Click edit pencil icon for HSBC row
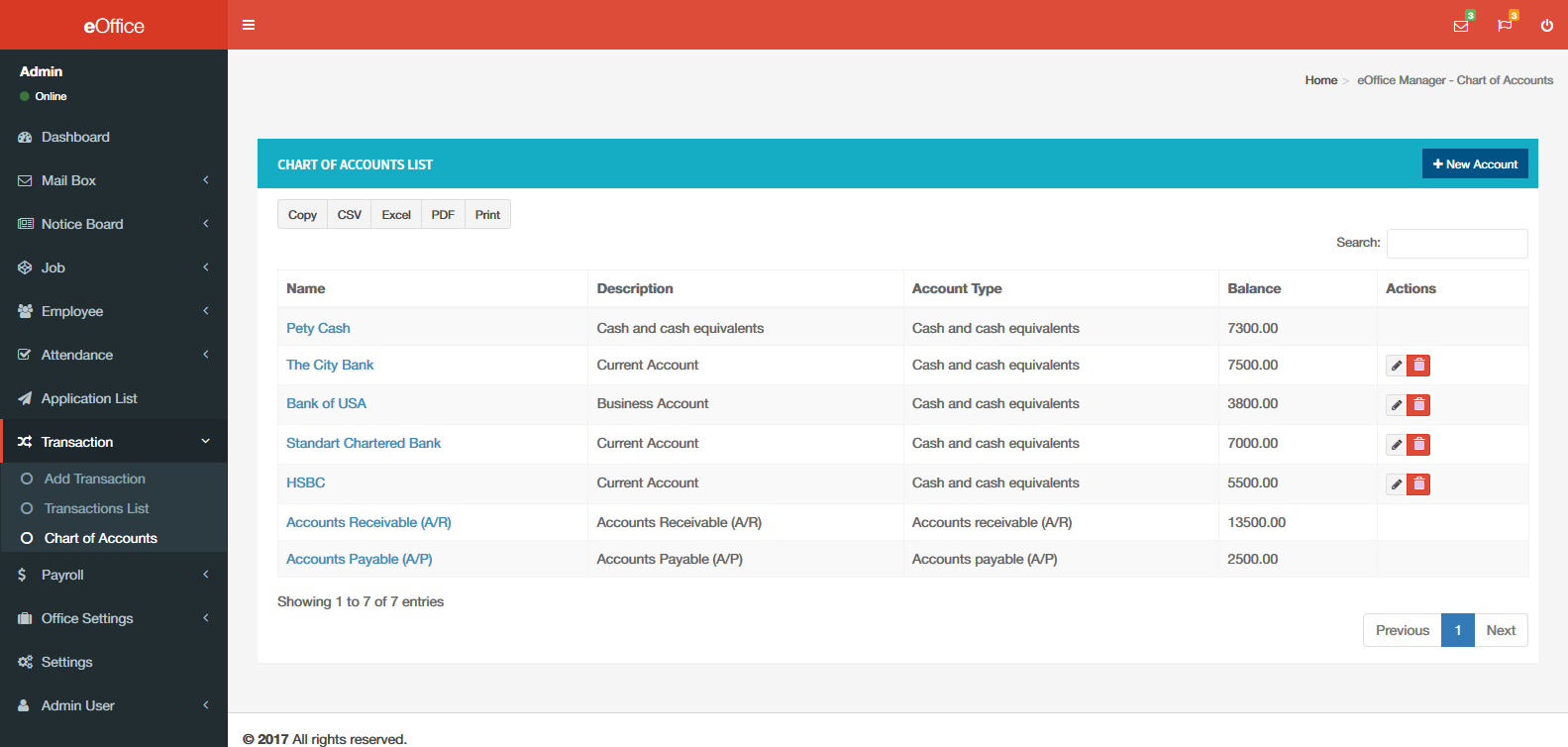The height and width of the screenshot is (747, 1568). [x=1396, y=484]
